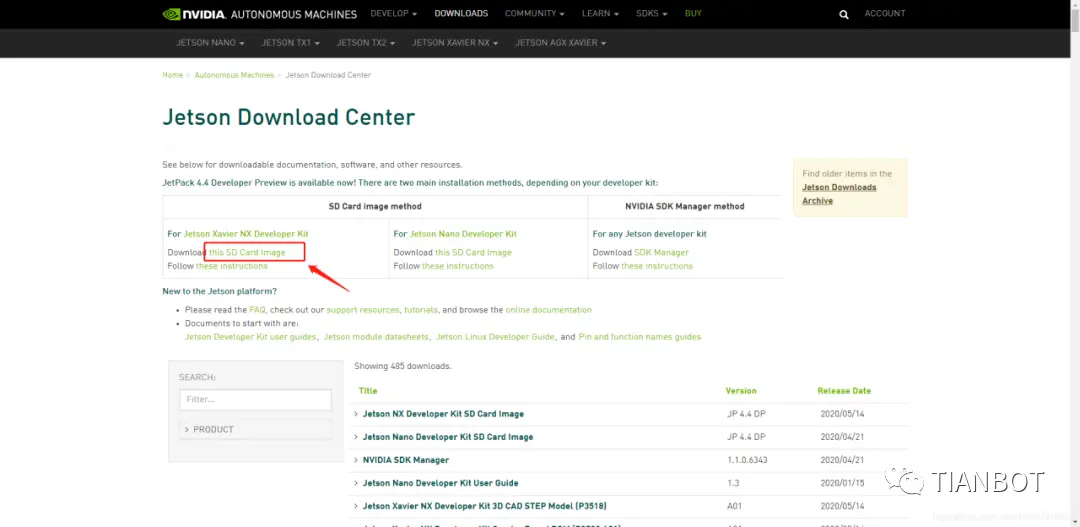Click the BUY link in top navigation
1080x527 pixels.
693,14
